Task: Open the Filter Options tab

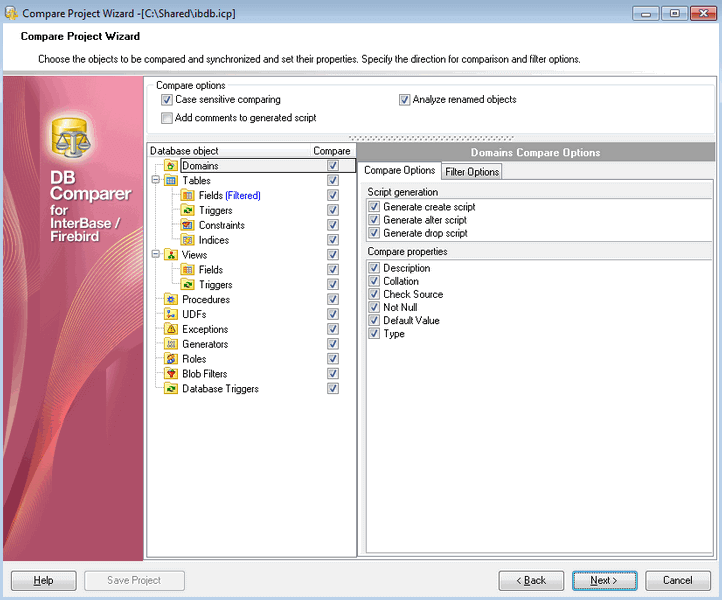Action: [472, 172]
